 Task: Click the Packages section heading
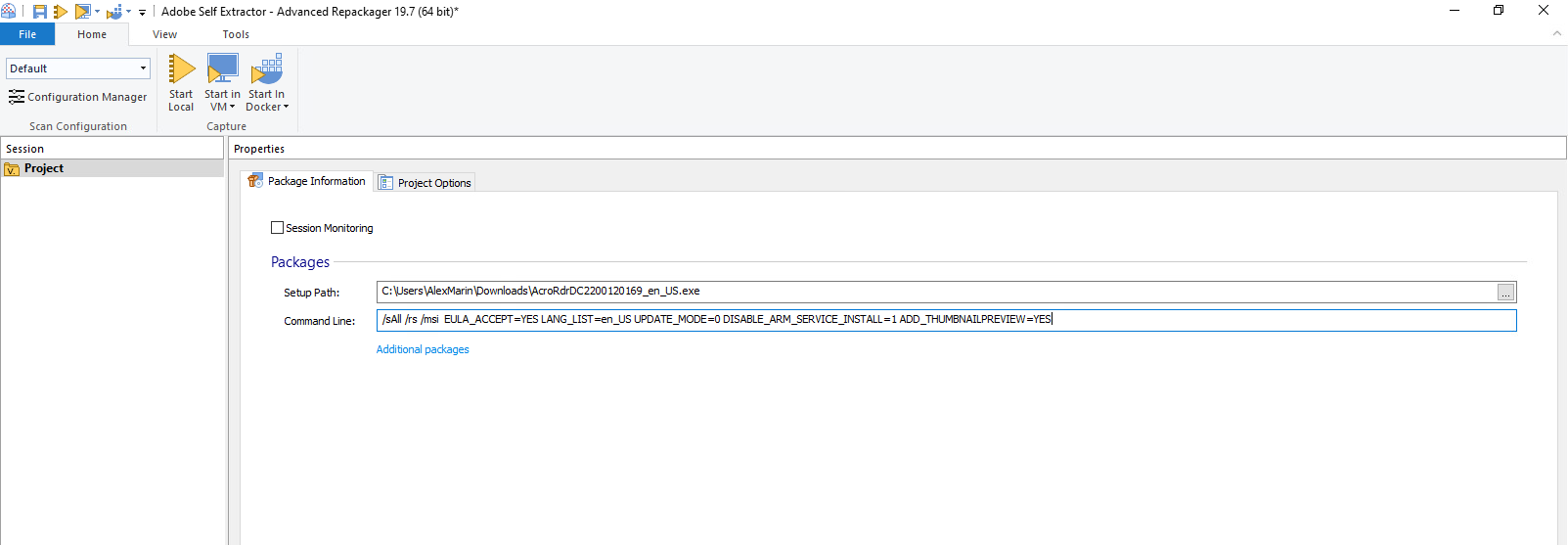[300, 262]
